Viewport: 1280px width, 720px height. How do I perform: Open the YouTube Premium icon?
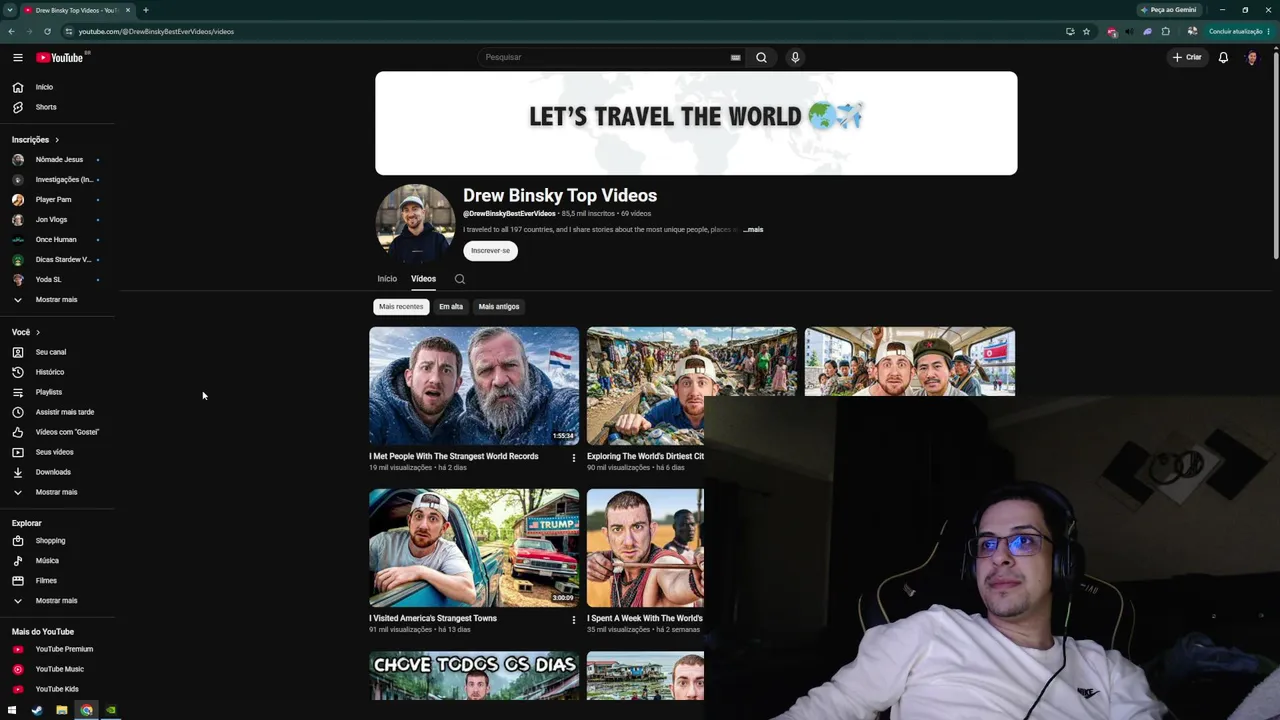click(18, 649)
